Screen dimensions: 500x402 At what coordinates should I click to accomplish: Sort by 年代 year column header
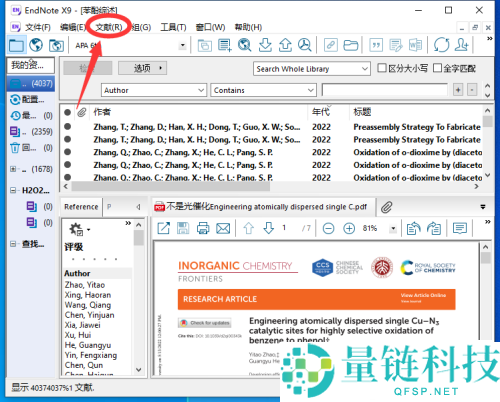(321, 112)
